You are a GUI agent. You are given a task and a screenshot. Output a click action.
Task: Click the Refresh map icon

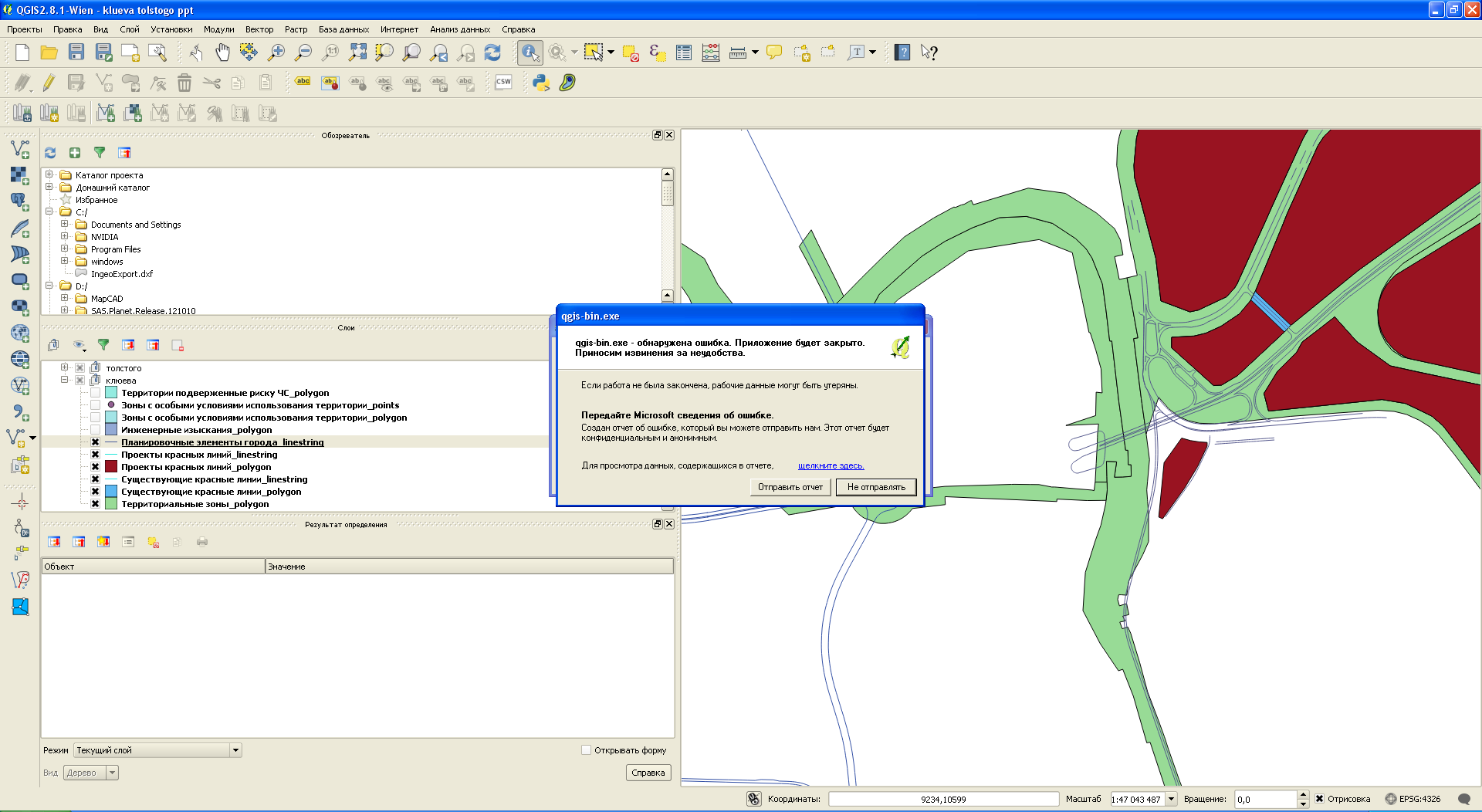(492, 52)
